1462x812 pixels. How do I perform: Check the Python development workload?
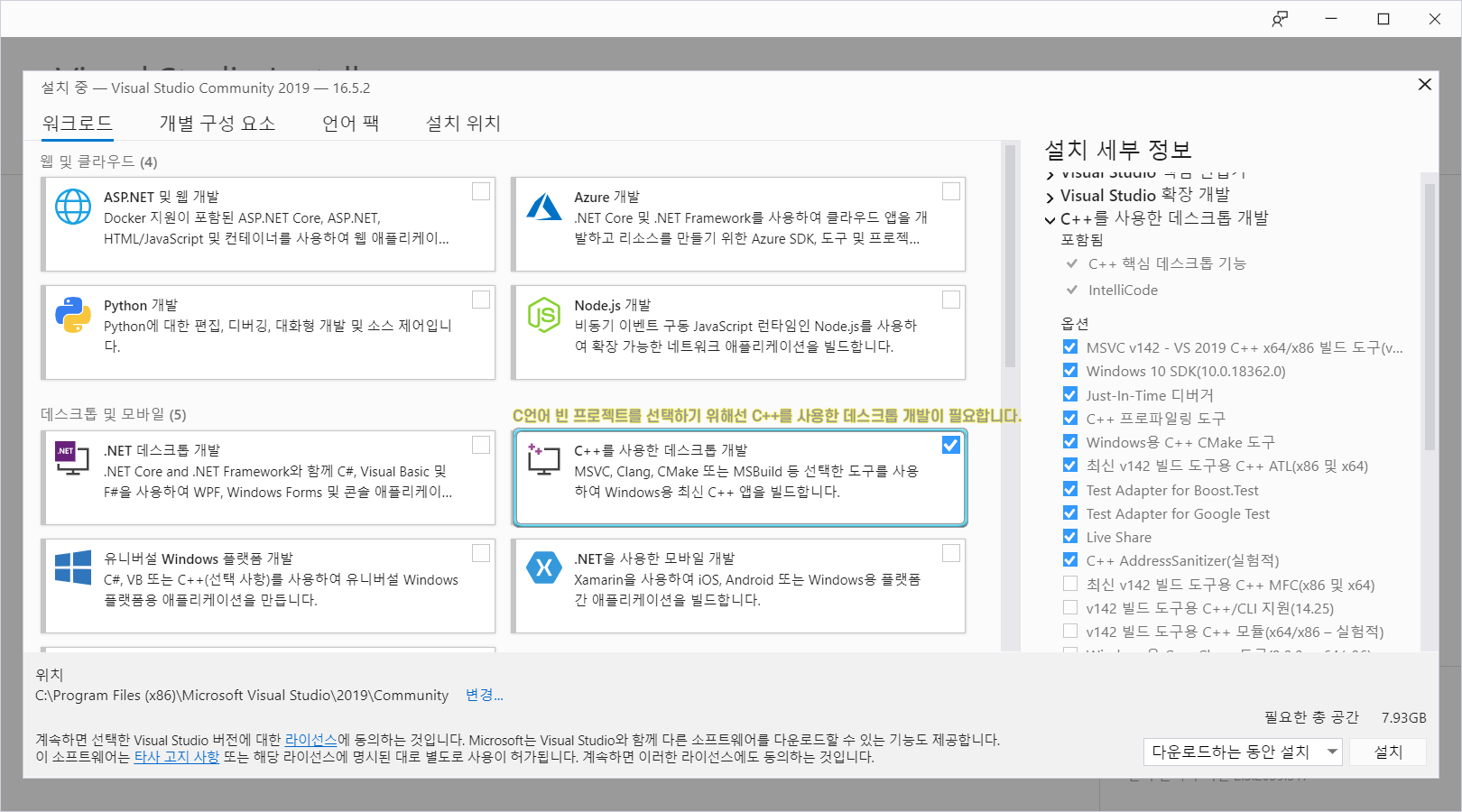[481, 300]
